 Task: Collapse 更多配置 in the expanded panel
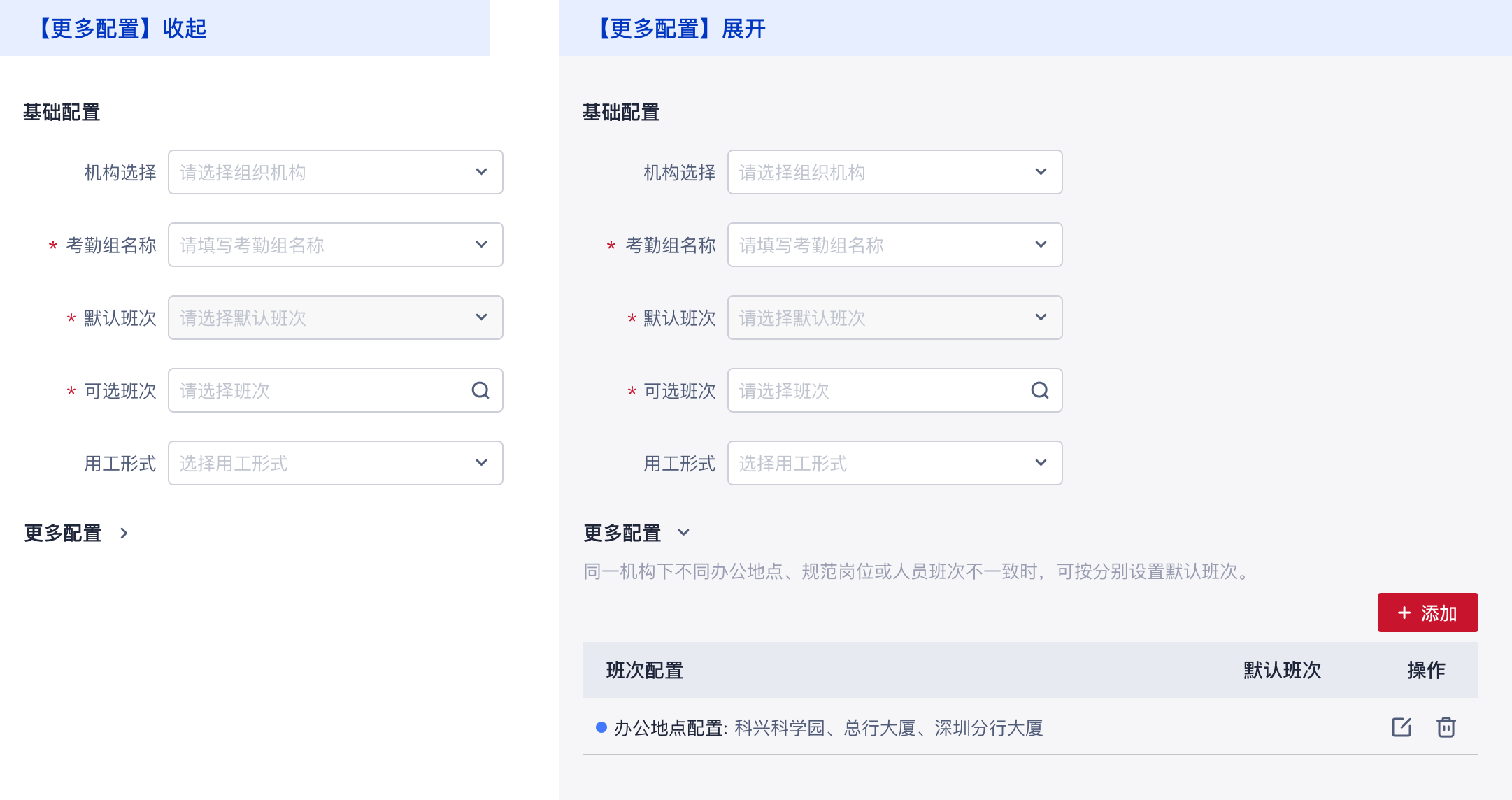pyautogui.click(x=683, y=533)
